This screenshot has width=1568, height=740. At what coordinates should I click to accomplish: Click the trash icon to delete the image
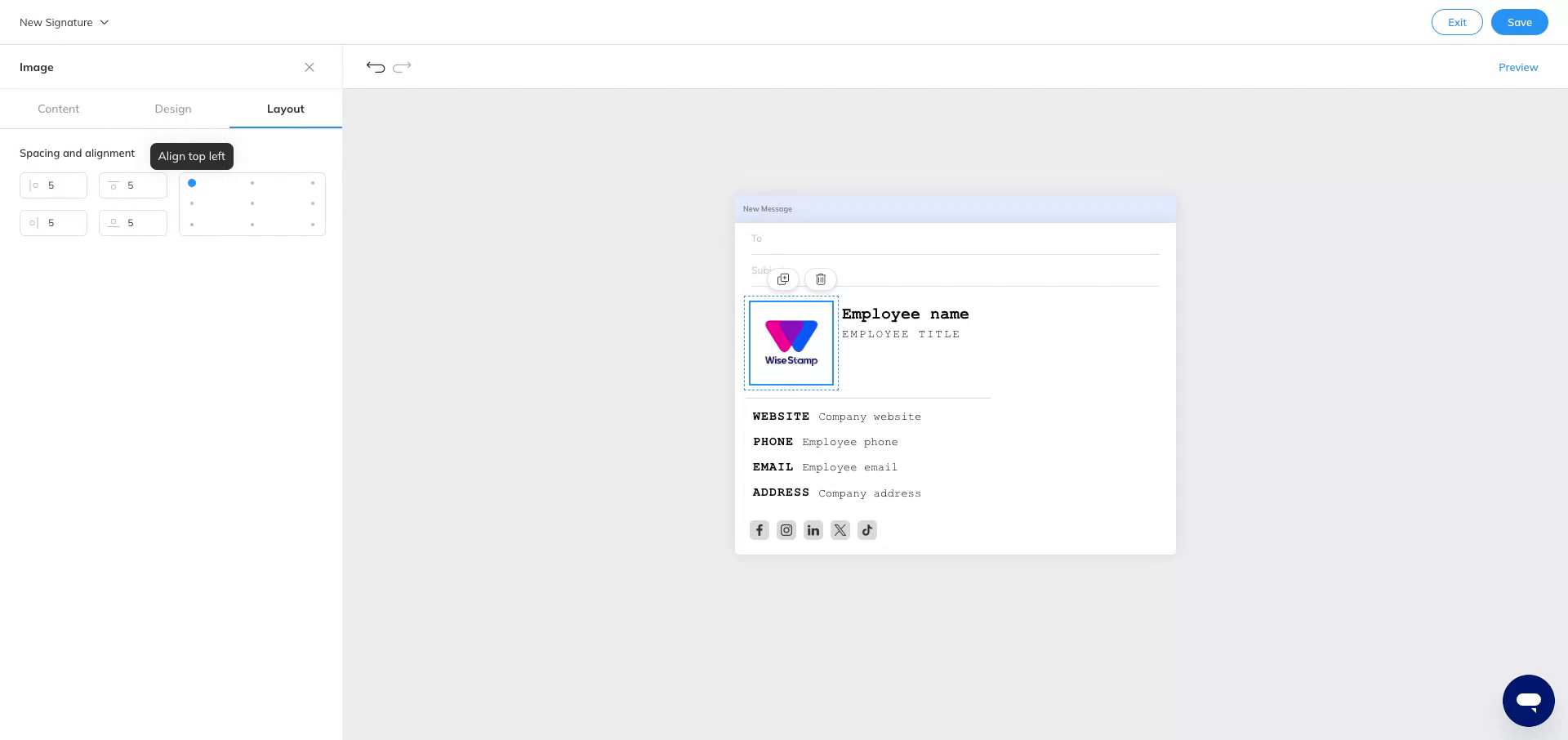(820, 279)
